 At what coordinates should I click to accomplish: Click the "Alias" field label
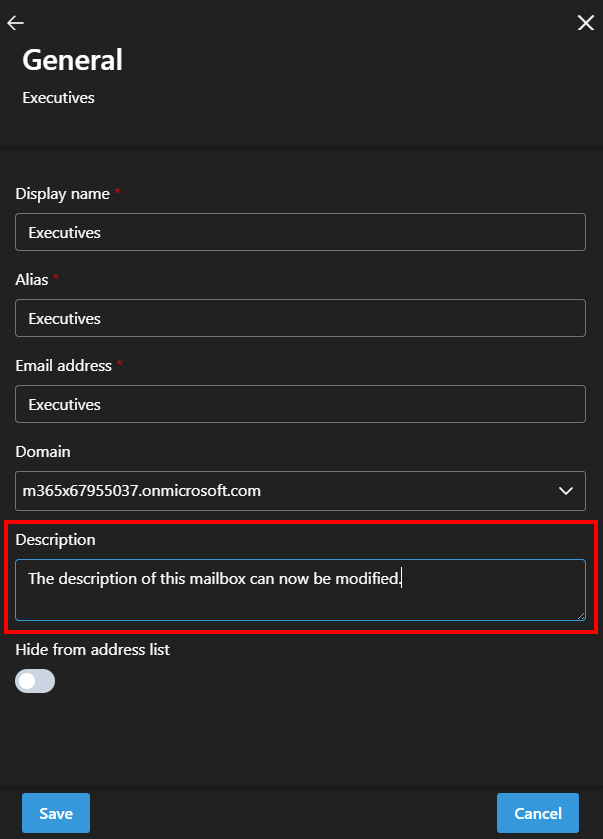[x=32, y=279]
